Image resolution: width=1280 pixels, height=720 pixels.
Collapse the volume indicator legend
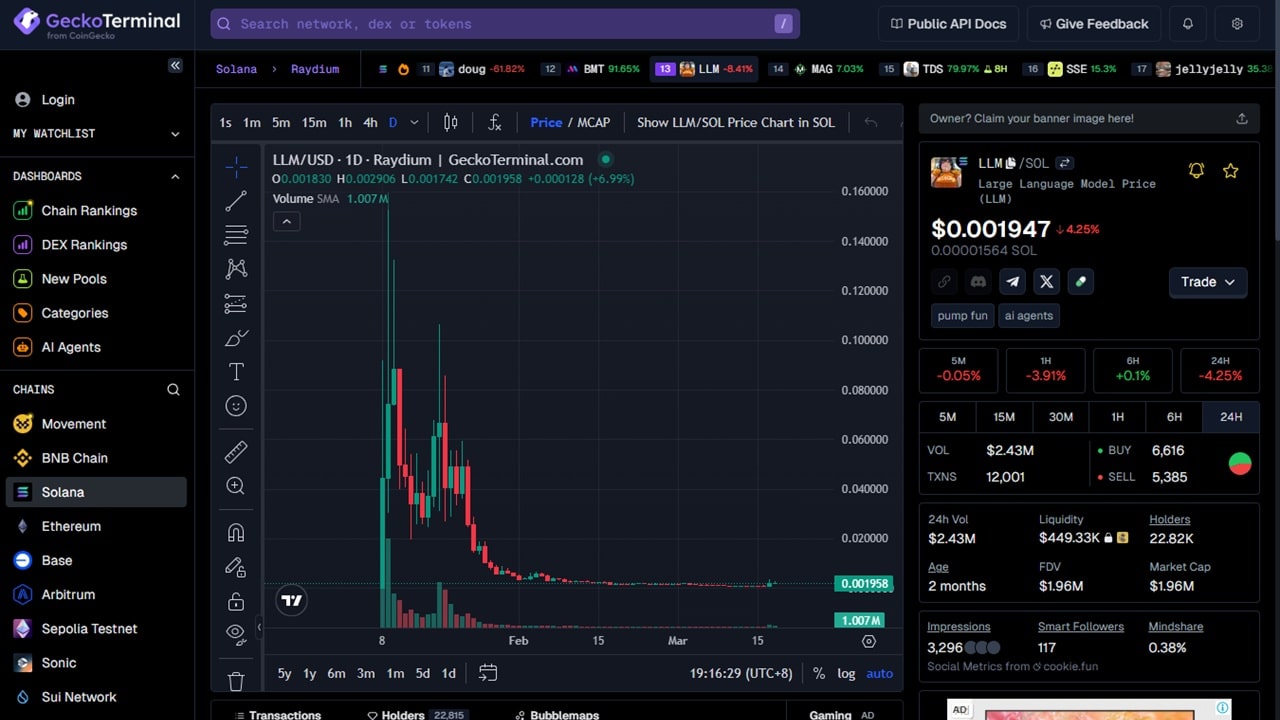[286, 221]
